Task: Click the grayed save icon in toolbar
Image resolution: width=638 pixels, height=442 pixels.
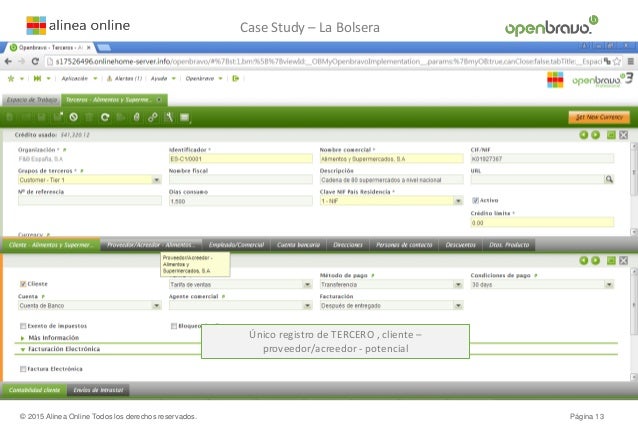Action: coord(41,117)
